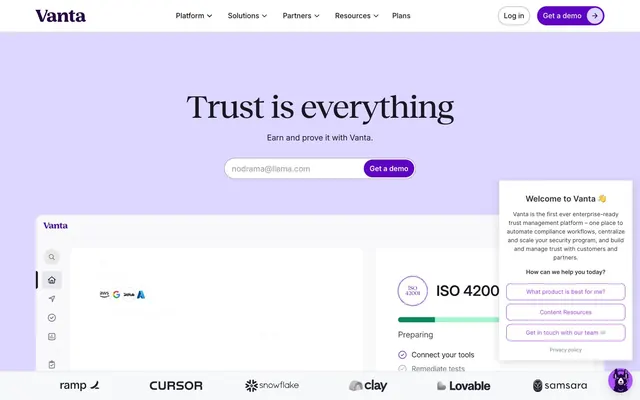Expand the Platform dropdown menu
Image resolution: width=640 pixels, height=400 pixels.
pyautogui.click(x=194, y=16)
